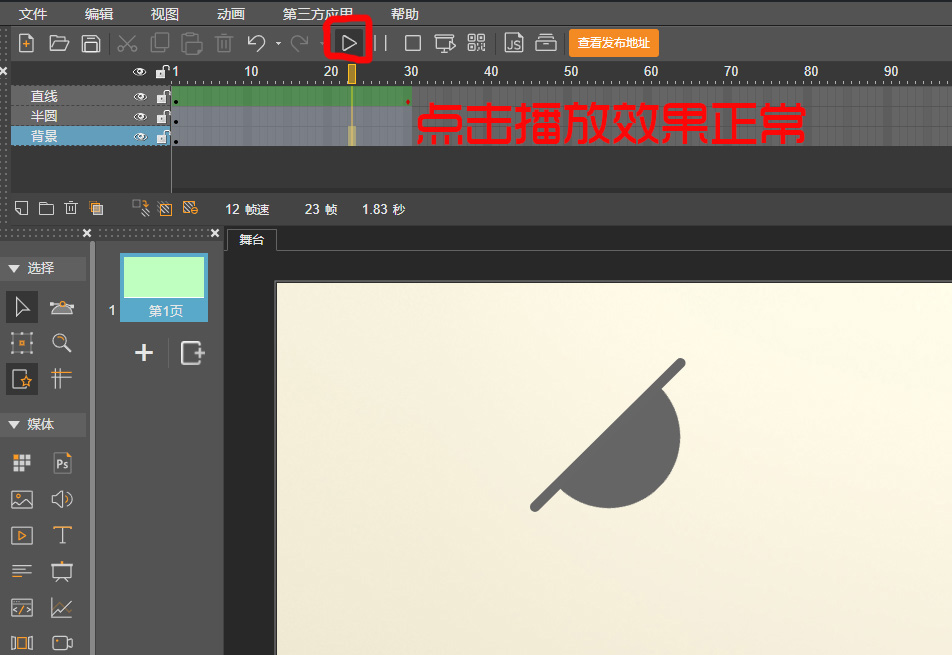Collapse the 媒体 tool section

(x=14, y=424)
